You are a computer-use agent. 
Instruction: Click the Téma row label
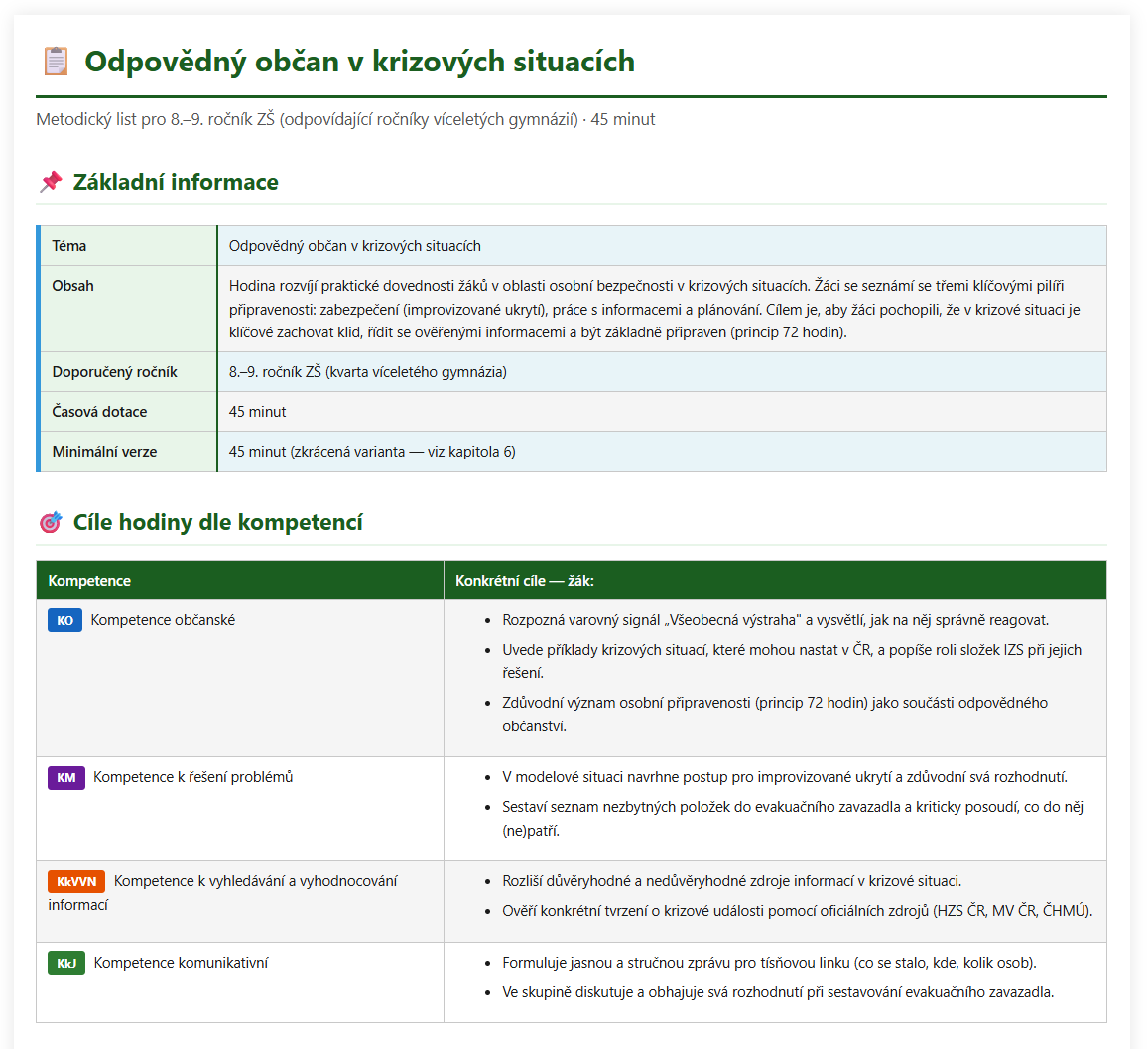[x=68, y=246]
